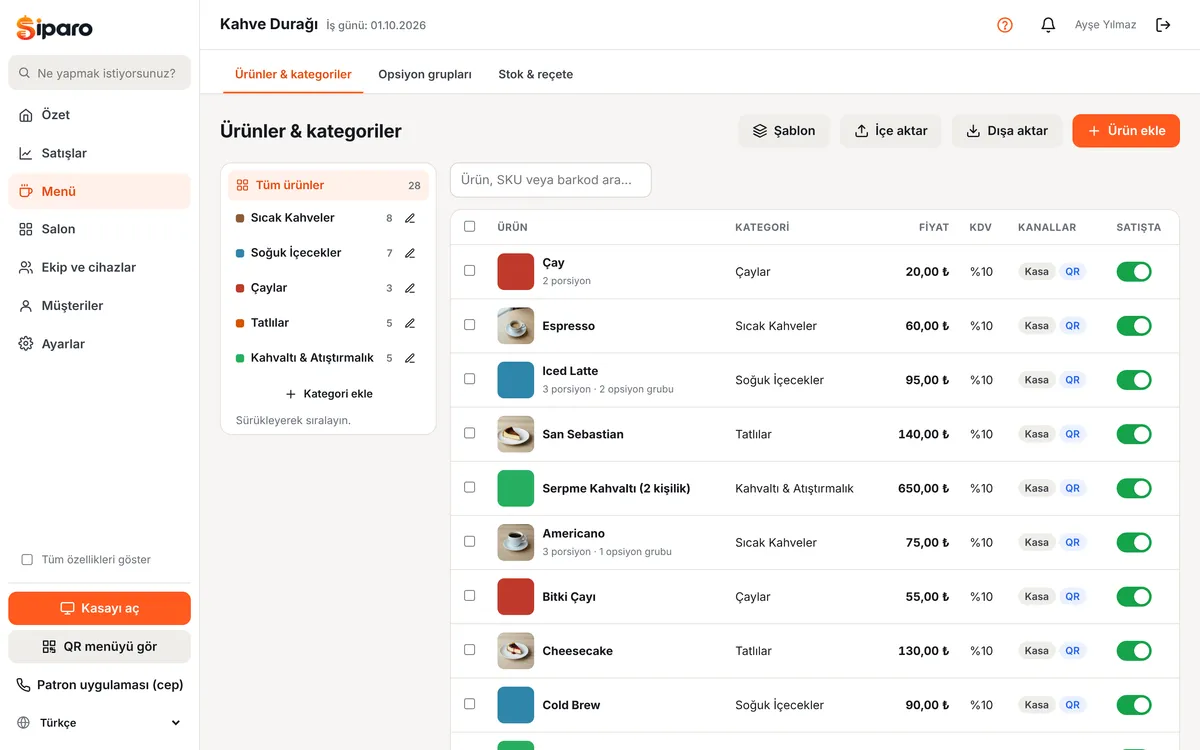Click the product search field
The width and height of the screenshot is (1200, 750).
[x=551, y=180]
